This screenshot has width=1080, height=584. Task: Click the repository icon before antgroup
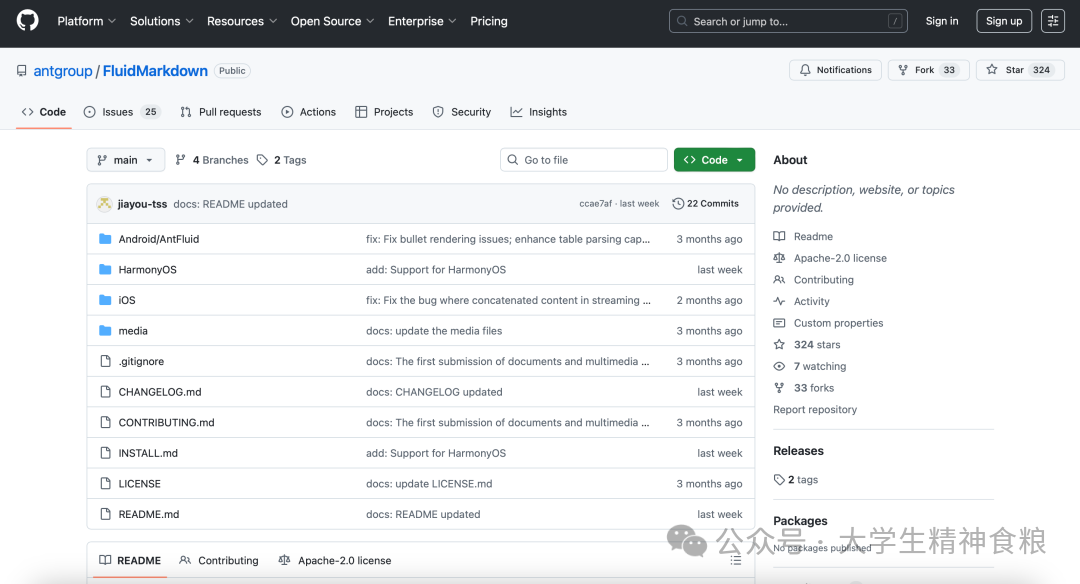click(22, 71)
